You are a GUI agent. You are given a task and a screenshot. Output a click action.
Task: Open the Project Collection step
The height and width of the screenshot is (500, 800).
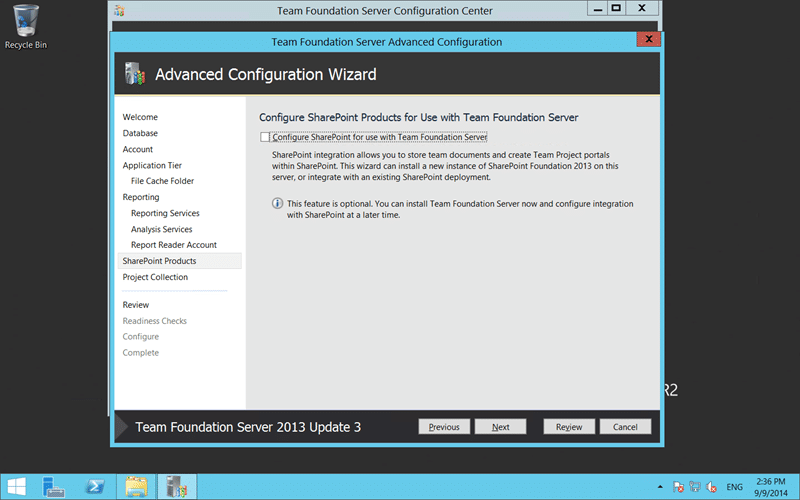click(155, 277)
